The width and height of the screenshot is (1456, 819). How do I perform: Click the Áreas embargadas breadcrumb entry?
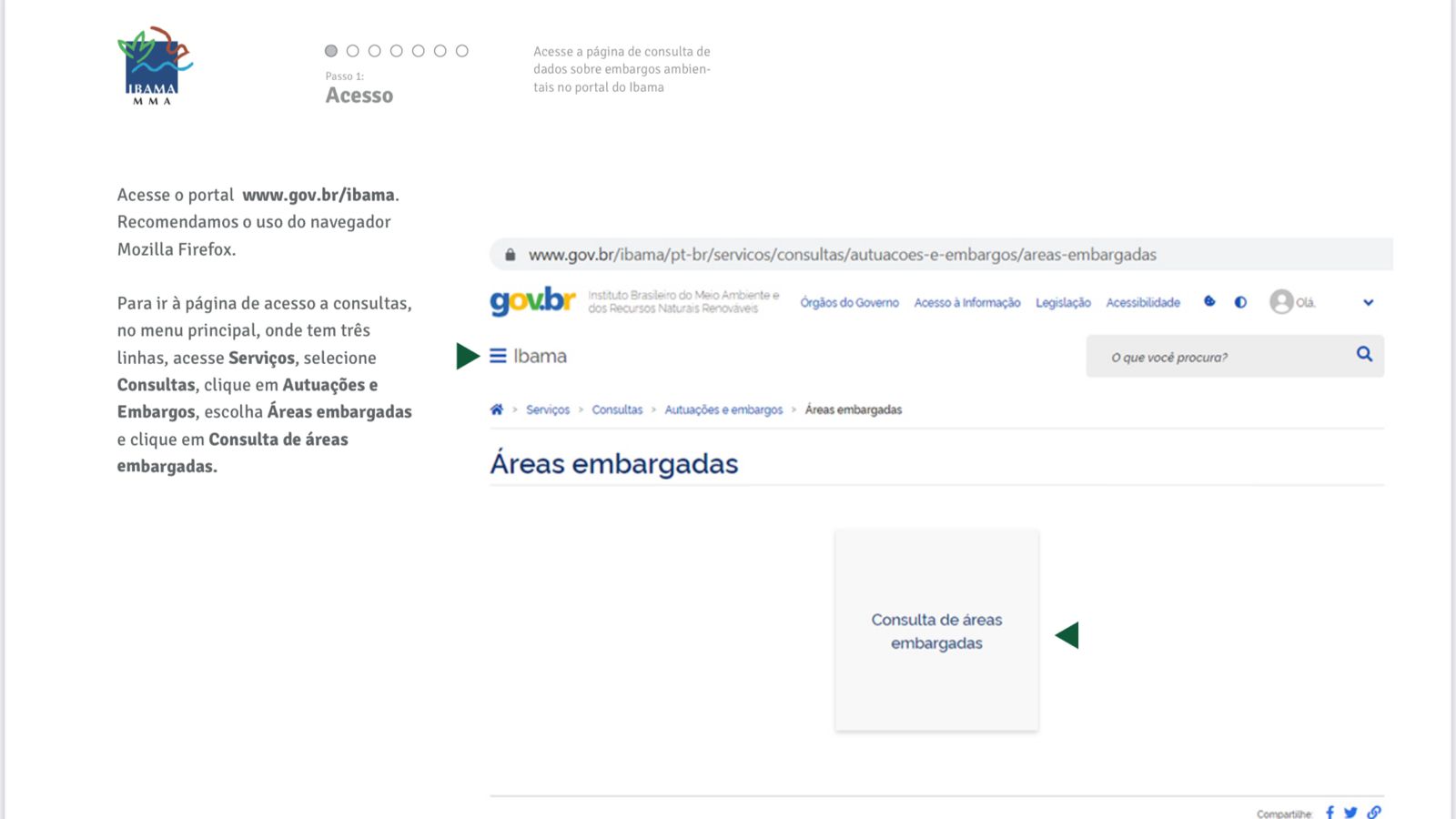(854, 409)
